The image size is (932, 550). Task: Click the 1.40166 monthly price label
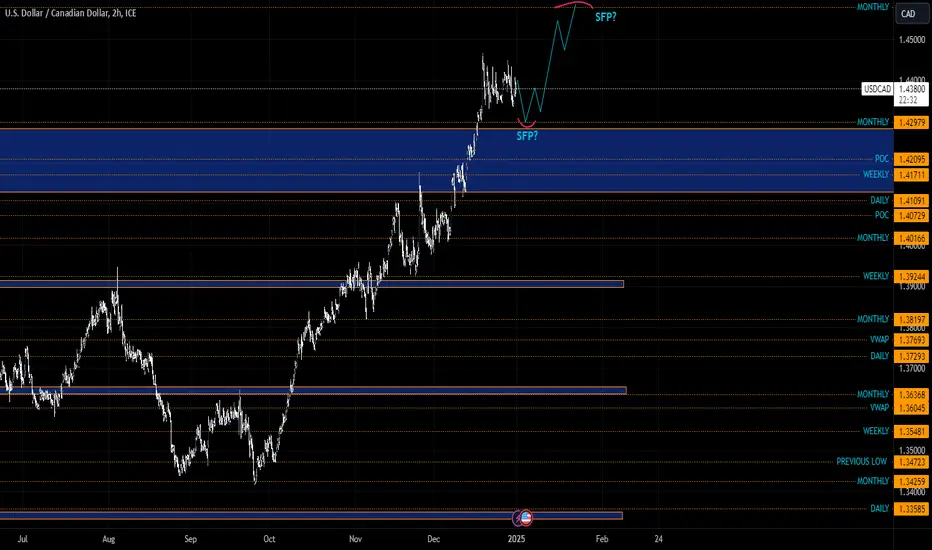(x=912, y=238)
